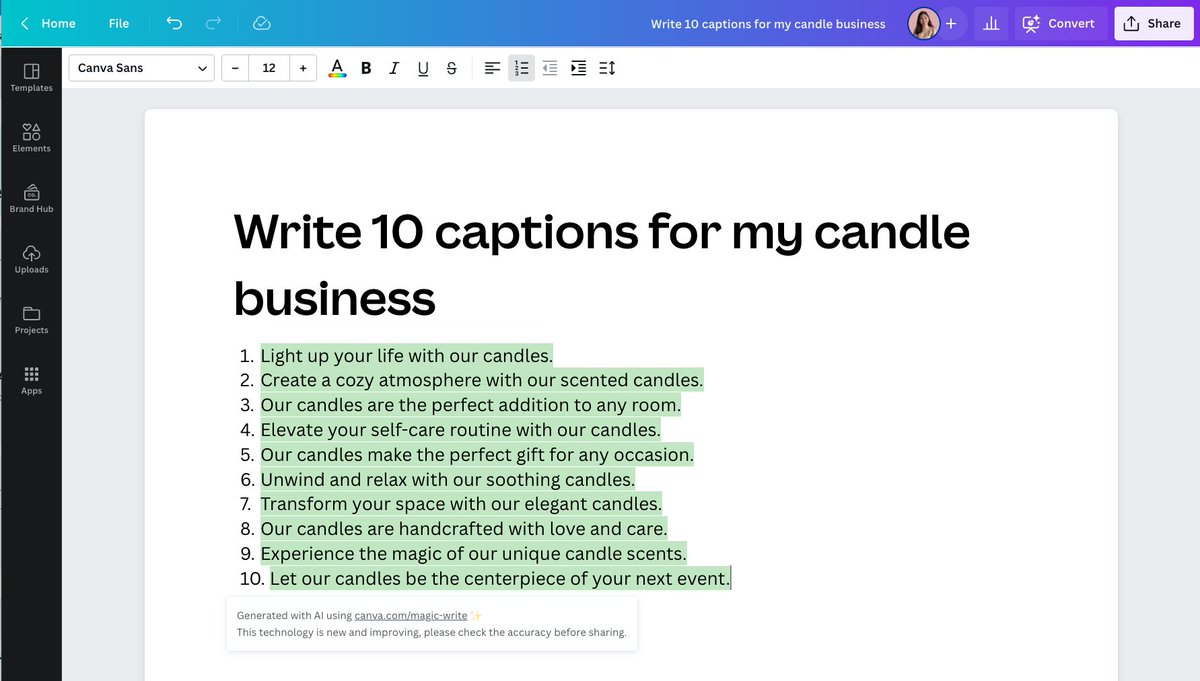The width and height of the screenshot is (1200, 681).
Task: Open the text alignment options
Action: pos(491,67)
